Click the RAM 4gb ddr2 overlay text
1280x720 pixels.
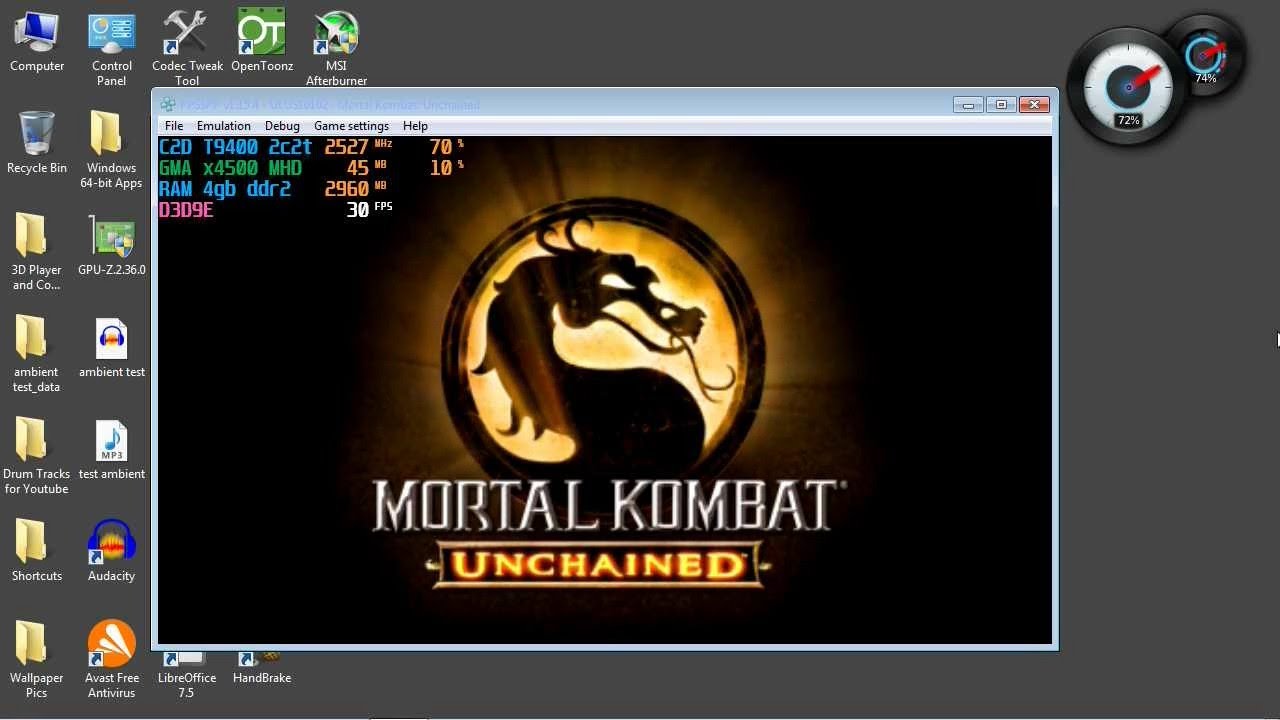click(225, 189)
